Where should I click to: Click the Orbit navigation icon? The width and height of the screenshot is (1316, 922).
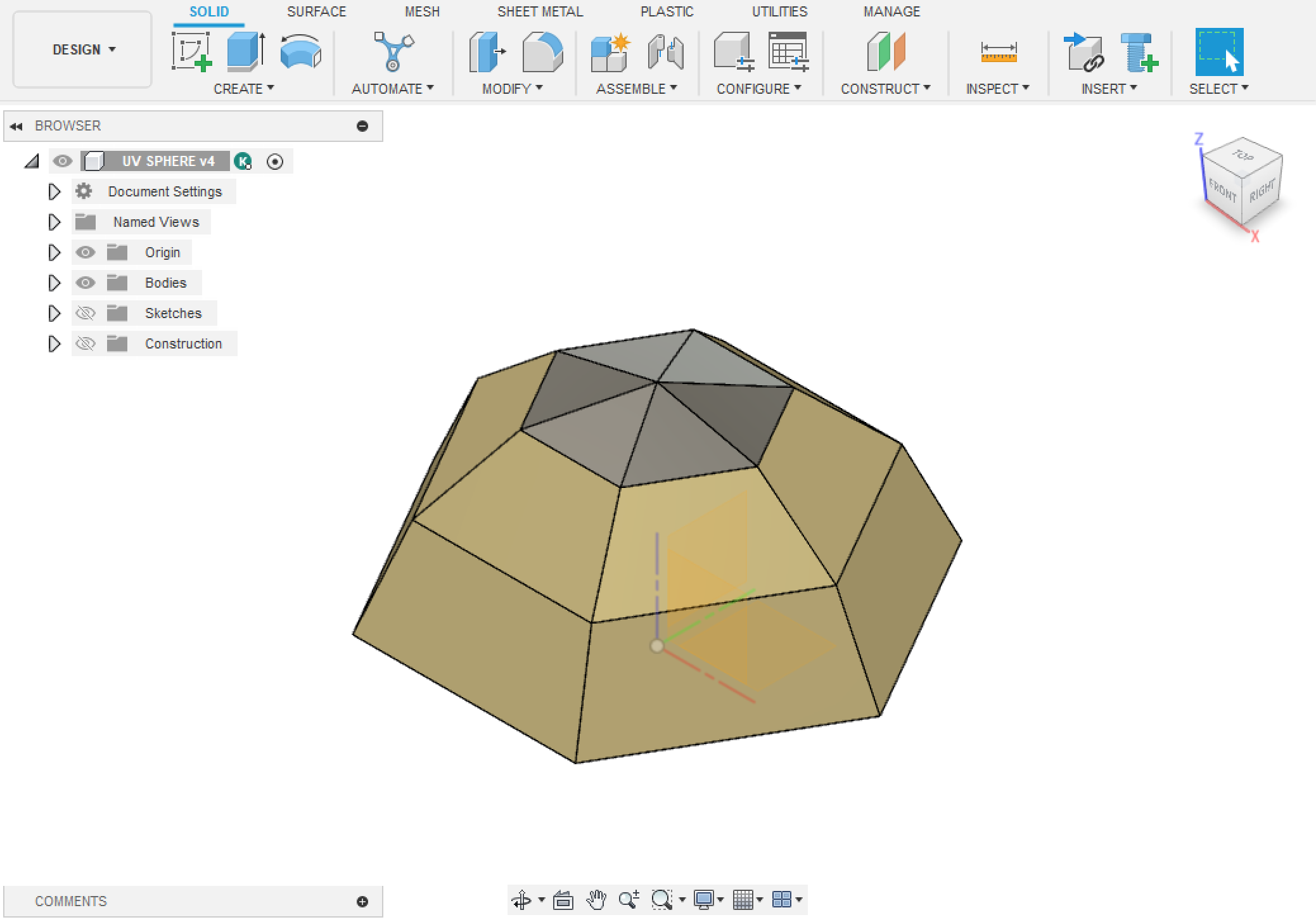521,900
